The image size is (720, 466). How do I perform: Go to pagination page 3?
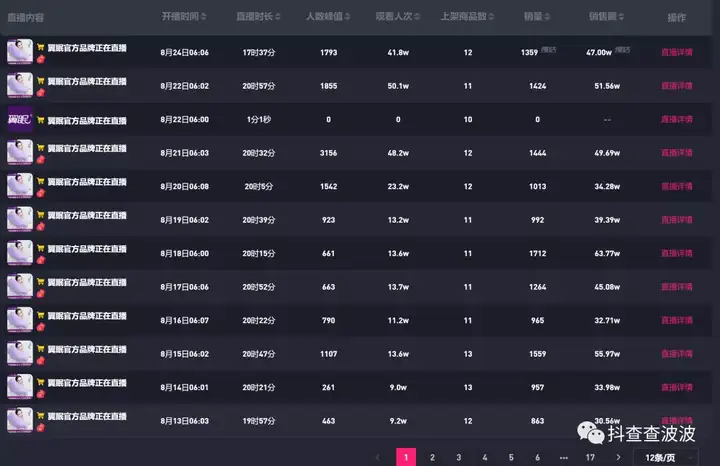pyautogui.click(x=458, y=457)
